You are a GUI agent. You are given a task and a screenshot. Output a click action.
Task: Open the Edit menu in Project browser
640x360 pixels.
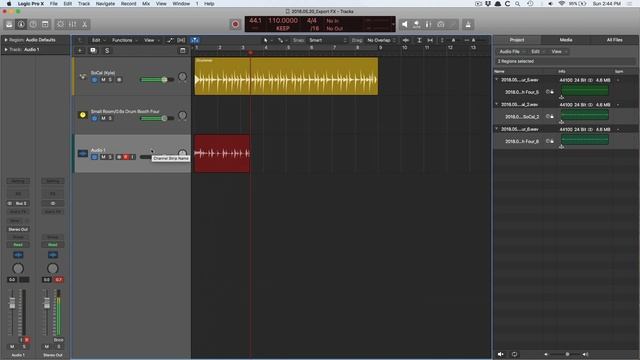(x=538, y=51)
